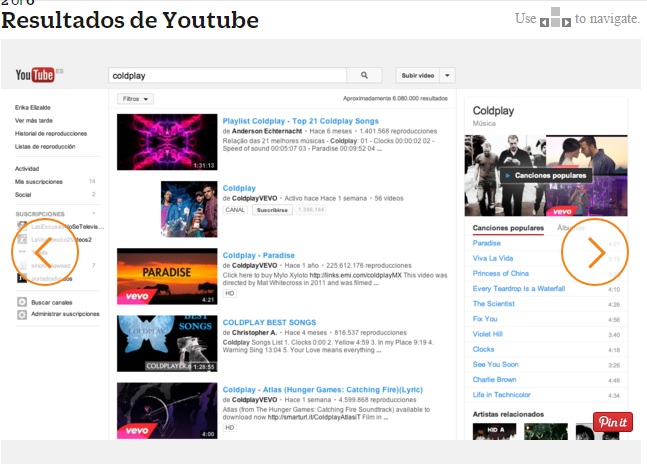Click Anderson Echternacht uploader name
The width and height of the screenshot is (647, 464).
click(x=267, y=131)
